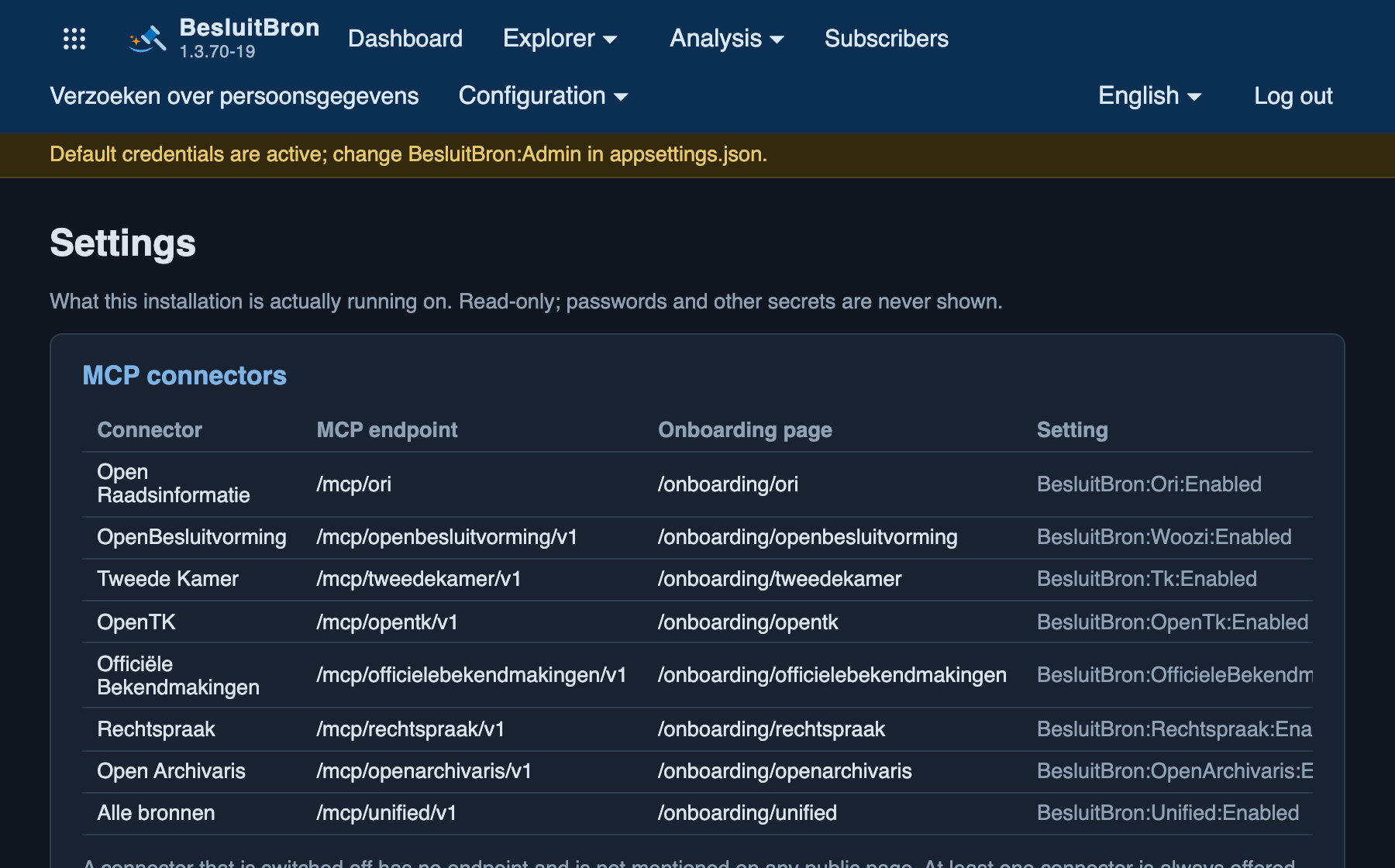The image size is (1395, 868).
Task: Click the Open Archivaris connector row
Action: pos(697,771)
